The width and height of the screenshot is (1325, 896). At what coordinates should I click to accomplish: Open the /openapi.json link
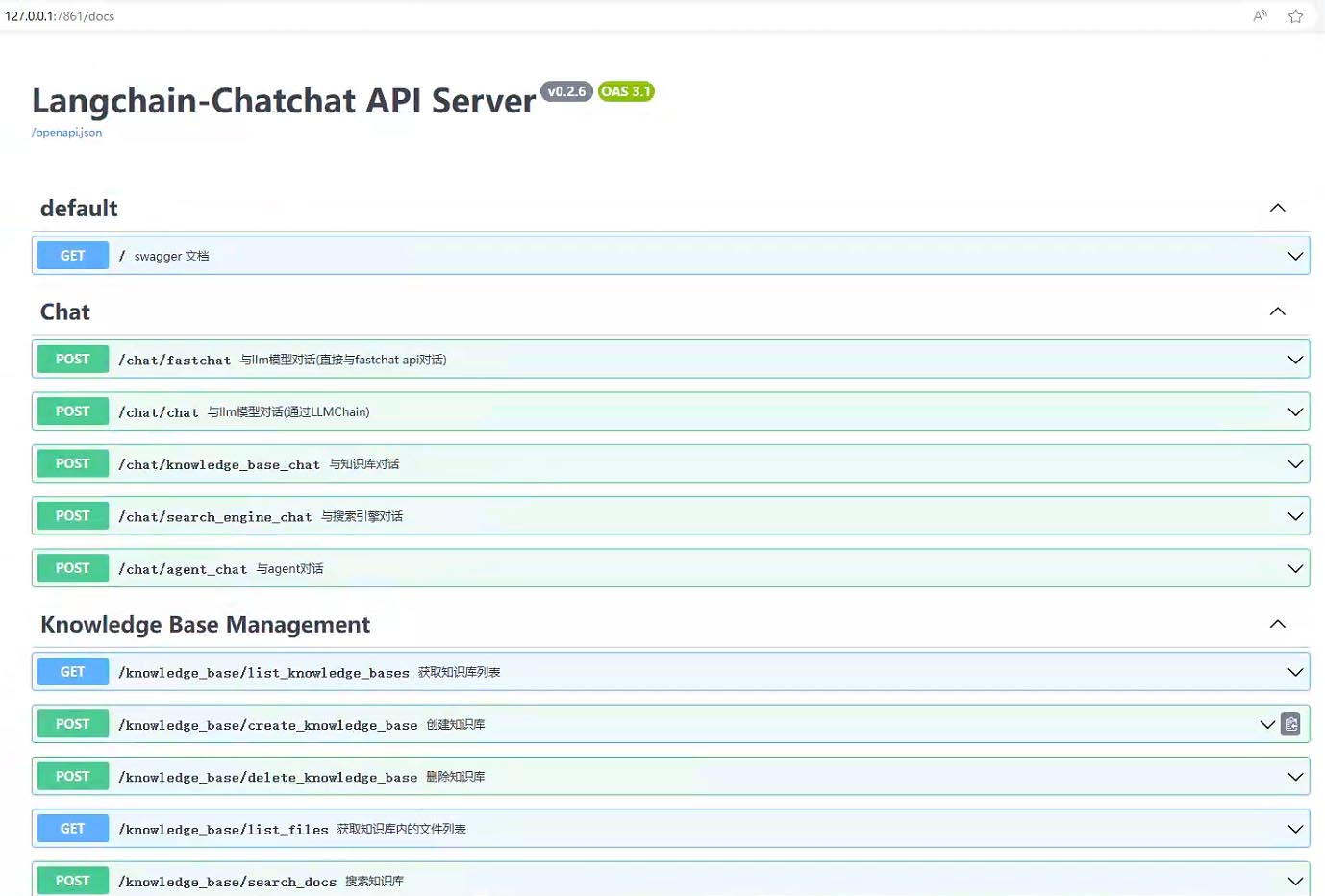pos(66,133)
